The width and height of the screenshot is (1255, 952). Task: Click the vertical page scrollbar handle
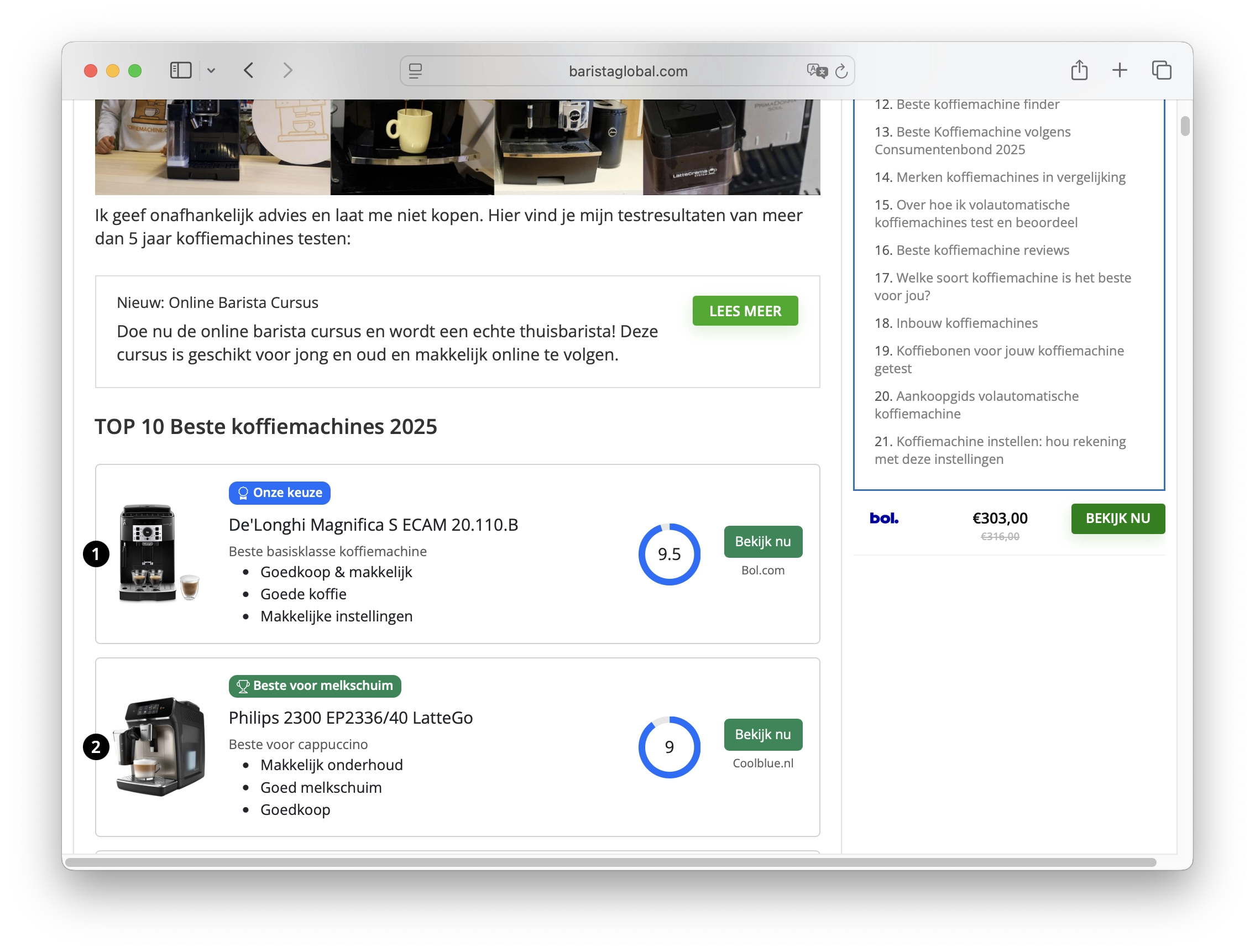tap(1185, 126)
